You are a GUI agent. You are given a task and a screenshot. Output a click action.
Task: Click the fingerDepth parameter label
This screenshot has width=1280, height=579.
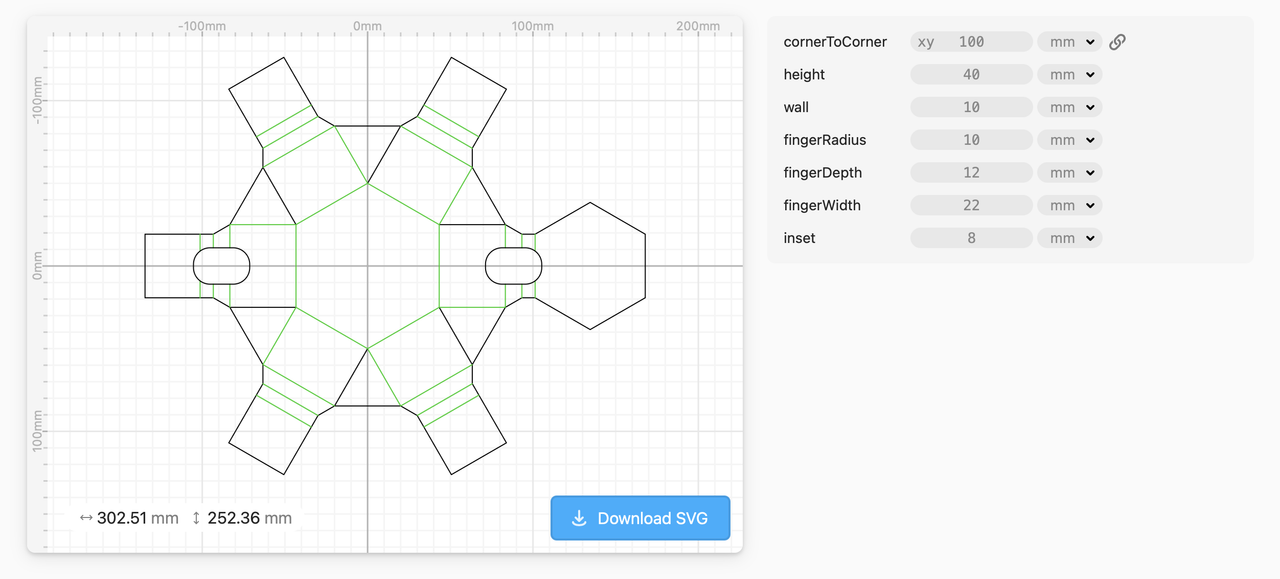[823, 172]
